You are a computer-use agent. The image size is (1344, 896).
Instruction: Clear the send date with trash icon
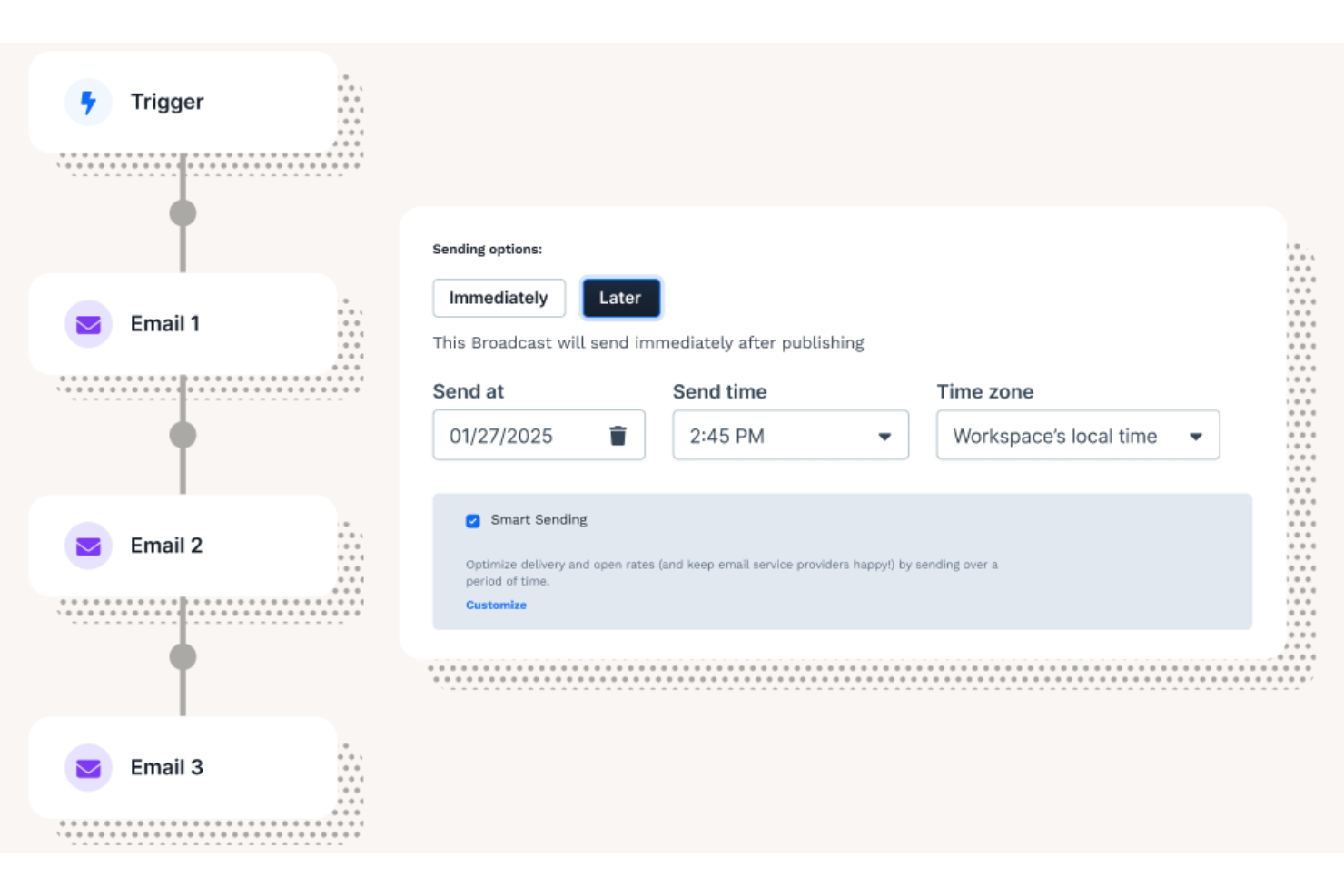coord(618,436)
